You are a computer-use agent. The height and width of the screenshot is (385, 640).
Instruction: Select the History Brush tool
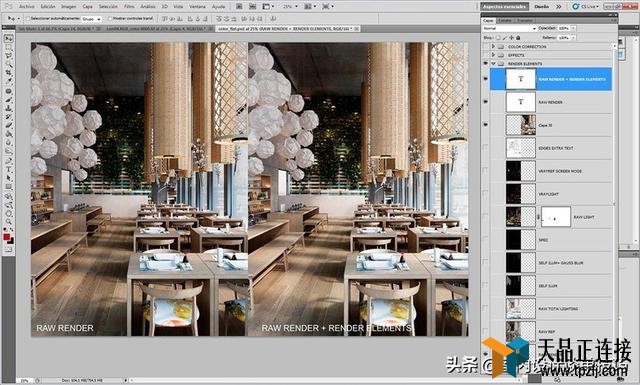click(8, 117)
